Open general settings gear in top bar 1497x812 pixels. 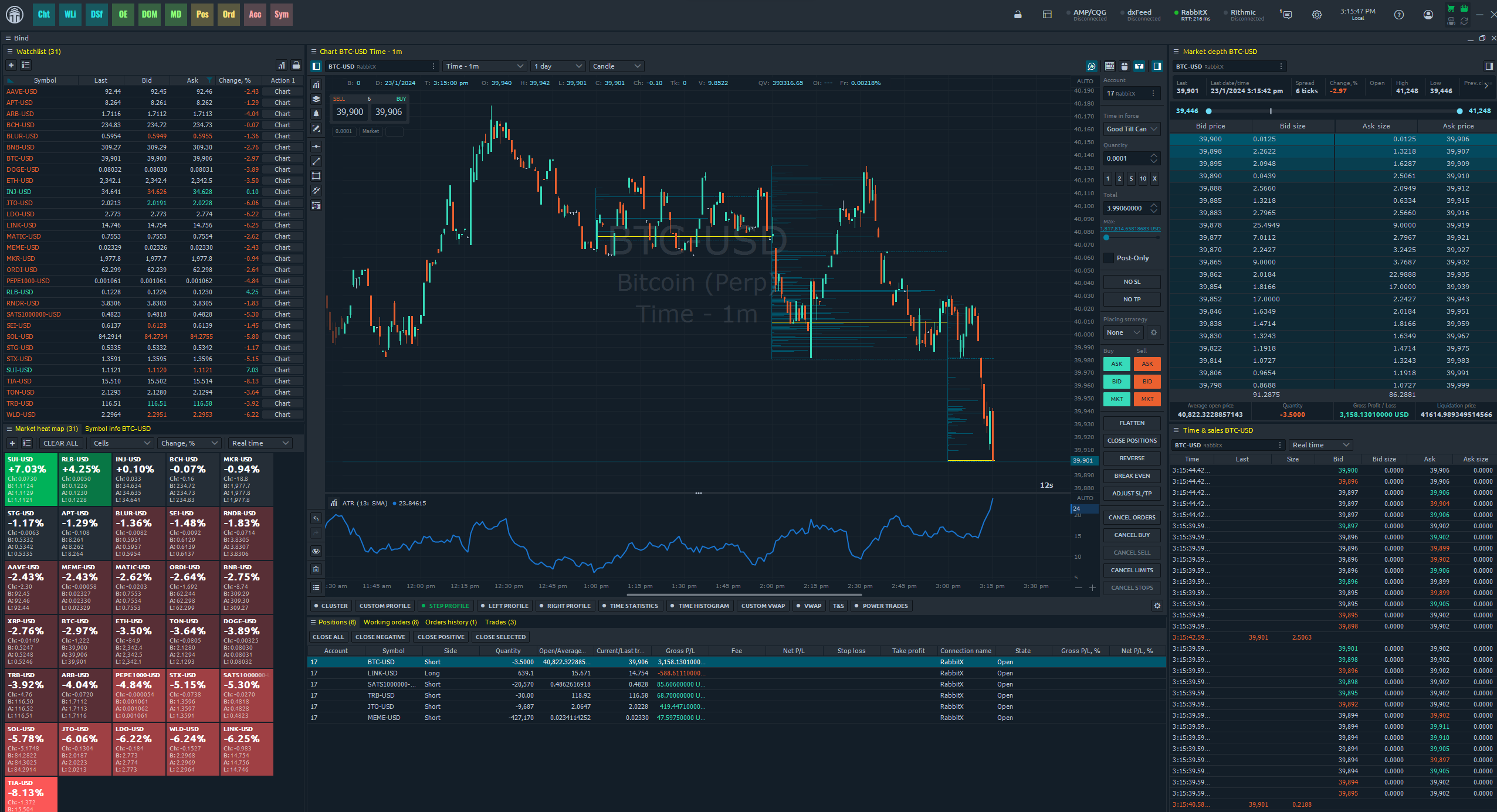coord(1317,15)
